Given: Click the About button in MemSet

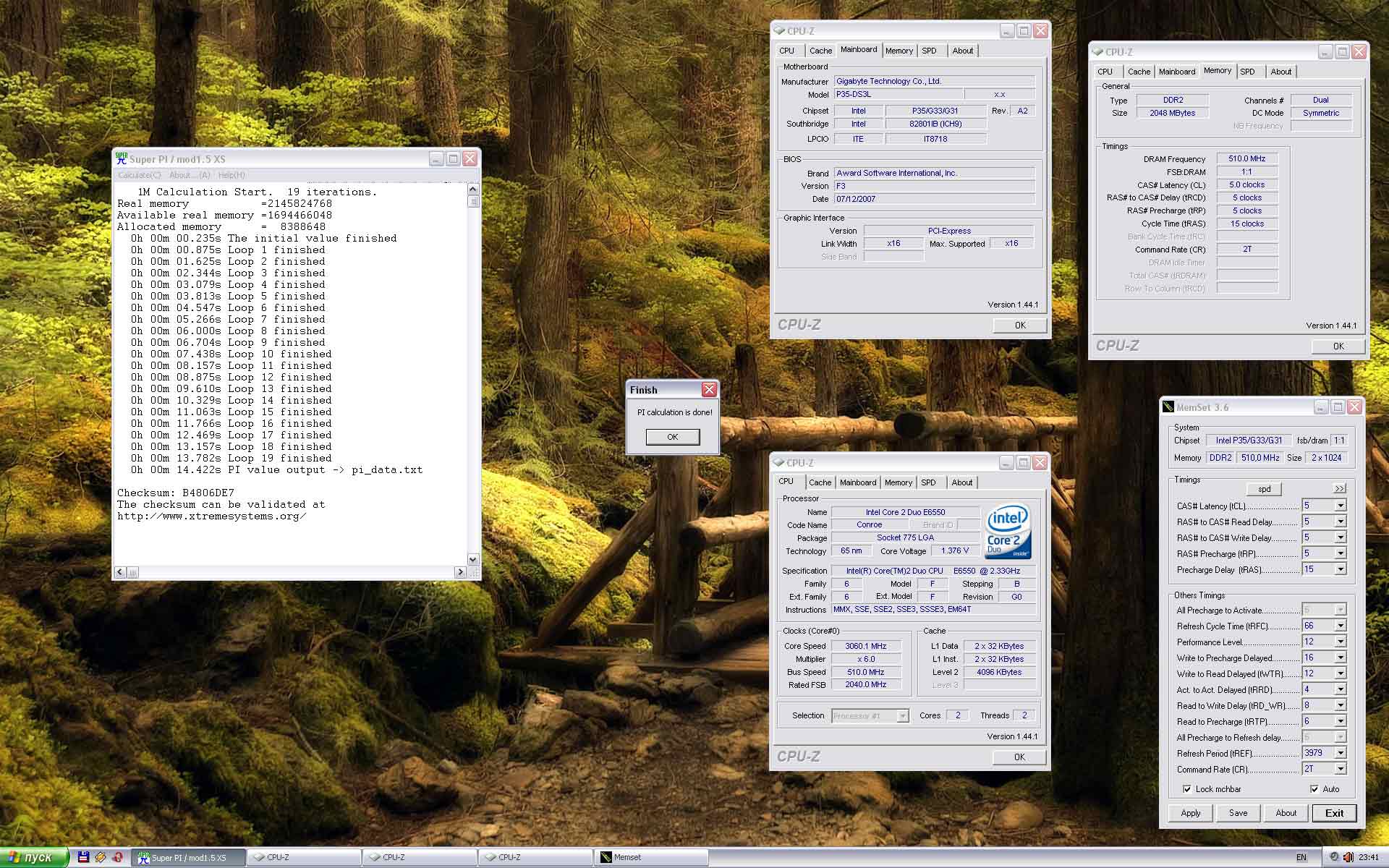Looking at the screenshot, I should click(x=1286, y=813).
